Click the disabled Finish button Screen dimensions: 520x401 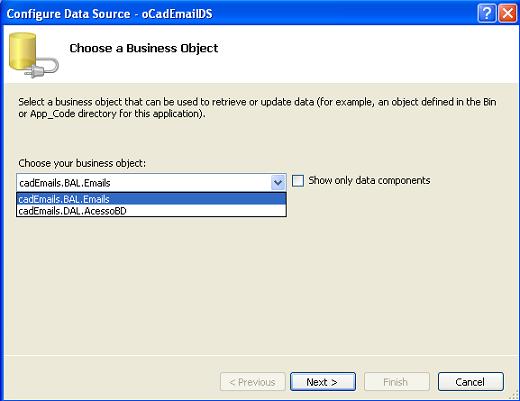coord(397,382)
